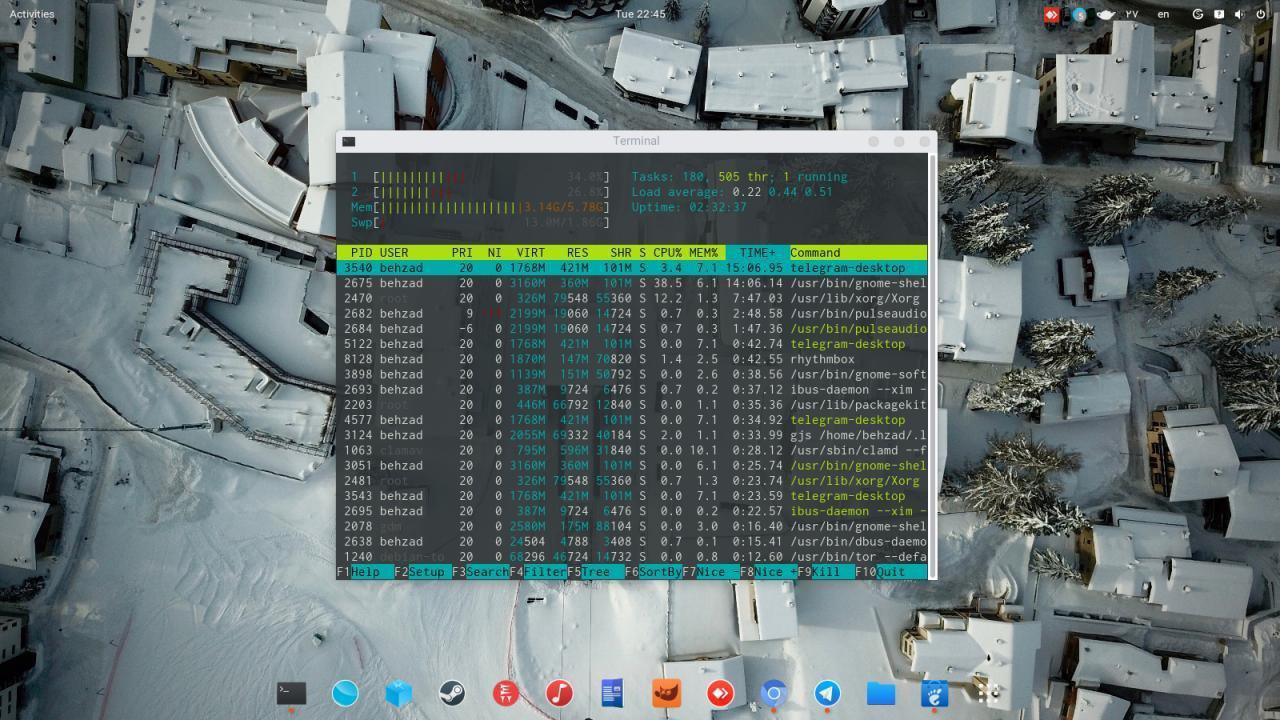Click the volume speaker icon in top bar

[x=1242, y=14]
